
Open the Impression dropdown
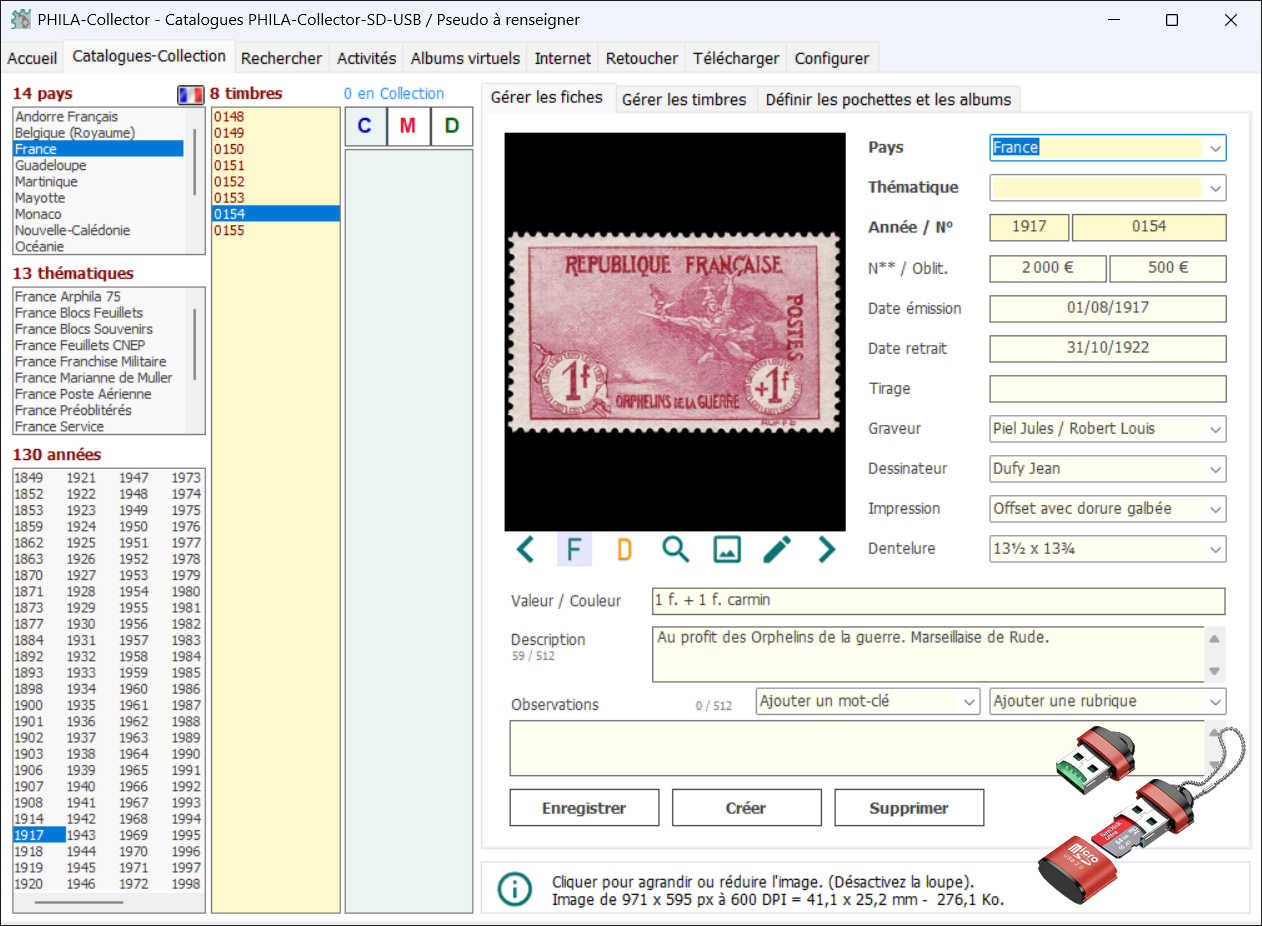pyautogui.click(x=1215, y=509)
